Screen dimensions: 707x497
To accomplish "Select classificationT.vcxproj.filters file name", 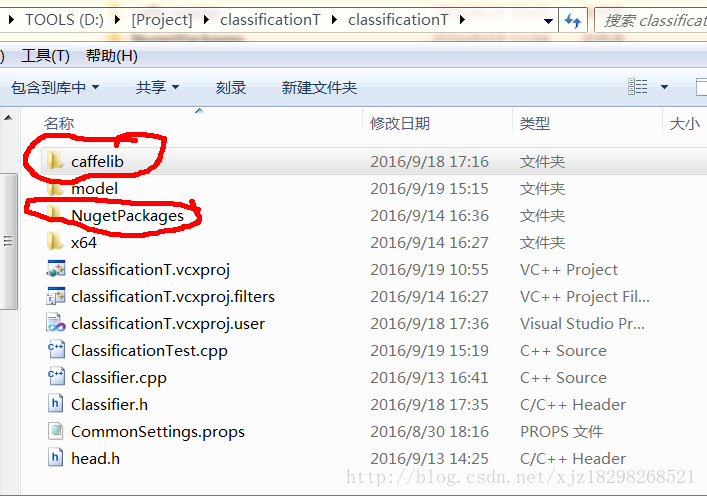I will (173, 297).
